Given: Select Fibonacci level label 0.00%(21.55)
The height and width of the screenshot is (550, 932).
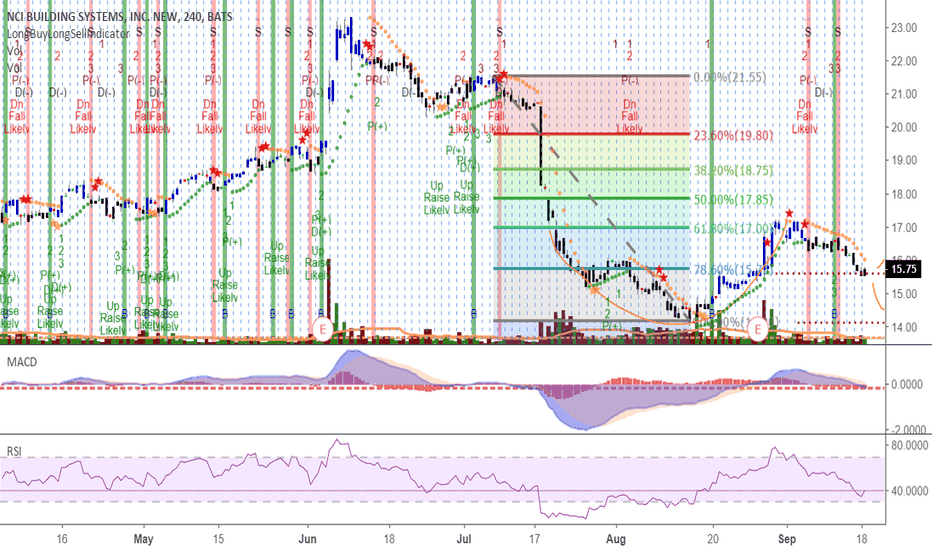Looking at the screenshot, I should pyautogui.click(x=730, y=77).
